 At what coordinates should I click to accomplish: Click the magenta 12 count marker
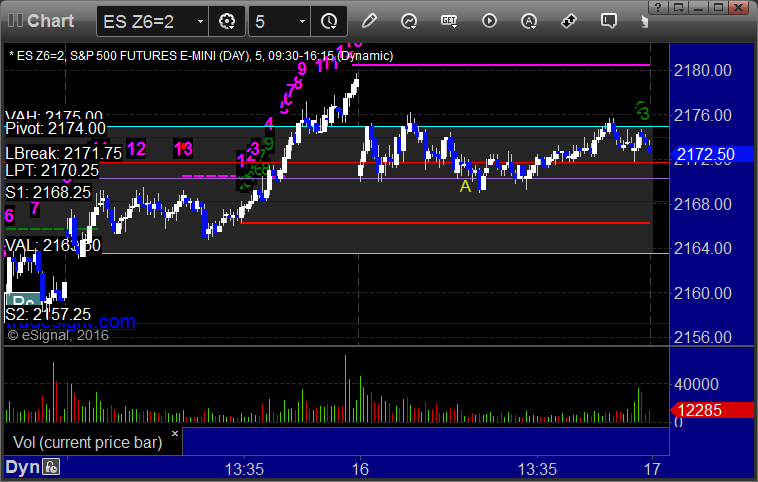point(136,149)
